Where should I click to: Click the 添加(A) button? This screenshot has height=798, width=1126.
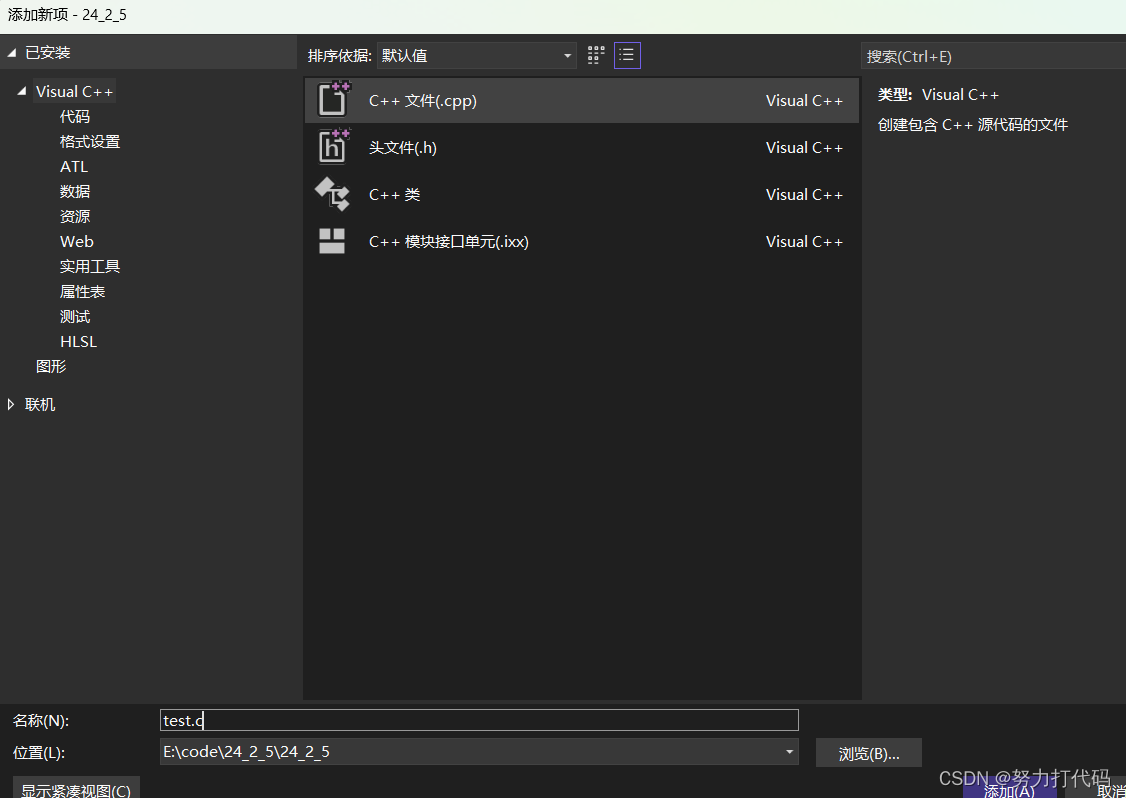[x=1008, y=790]
